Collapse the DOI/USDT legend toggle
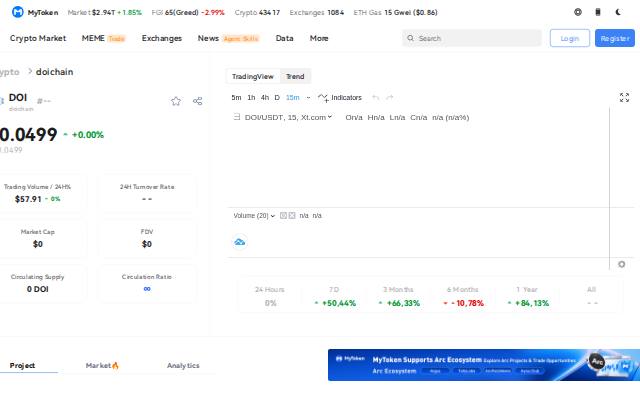The height and width of the screenshot is (400, 640). pos(237,117)
